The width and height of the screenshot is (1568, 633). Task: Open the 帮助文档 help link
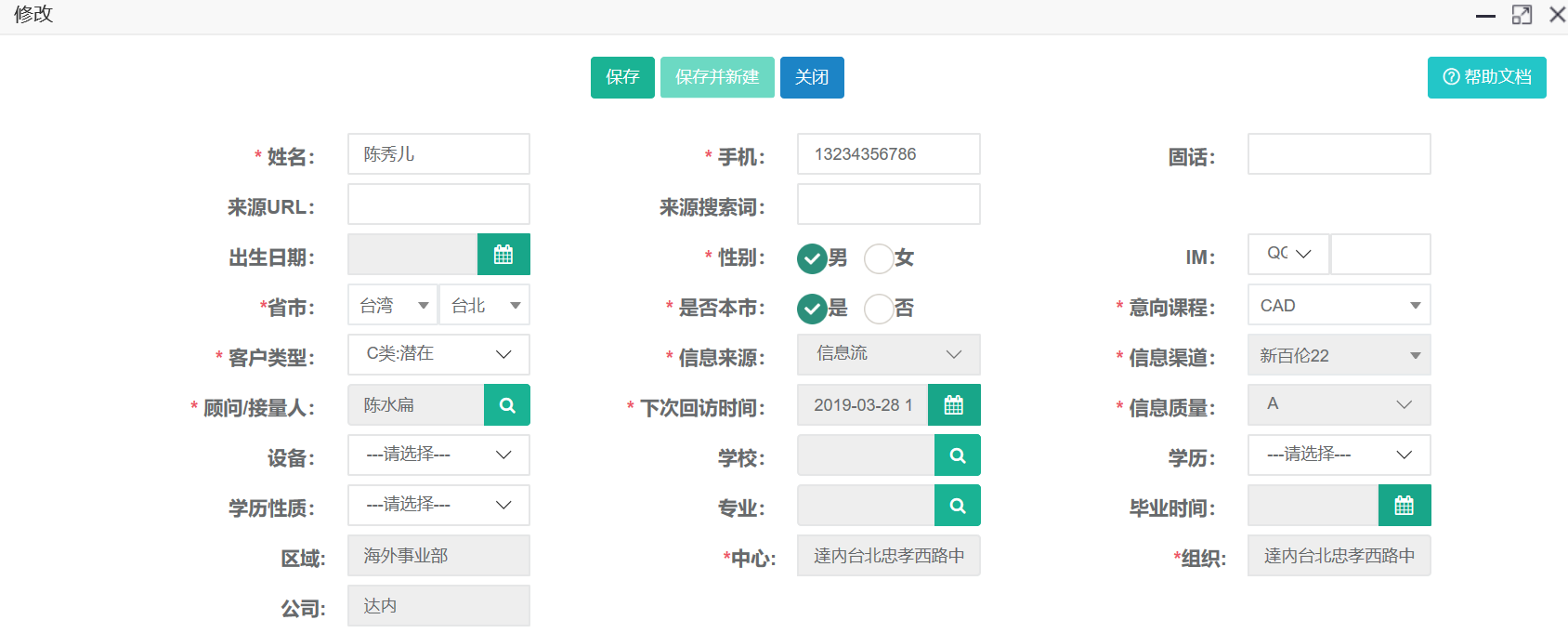[1486, 77]
